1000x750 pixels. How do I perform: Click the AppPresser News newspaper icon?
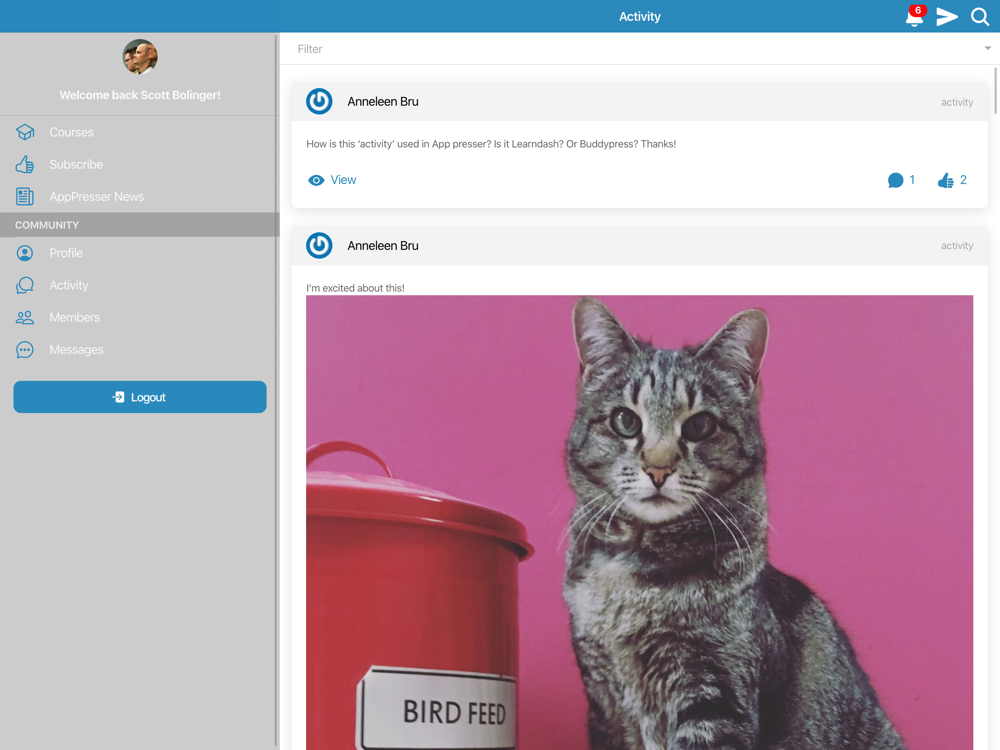[25, 196]
